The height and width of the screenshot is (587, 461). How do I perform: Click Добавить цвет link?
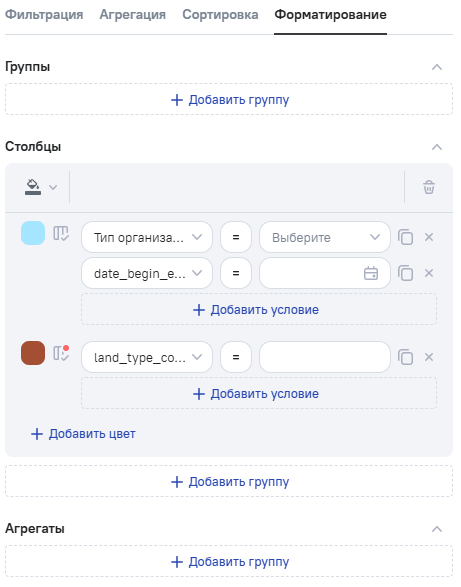coord(83,434)
